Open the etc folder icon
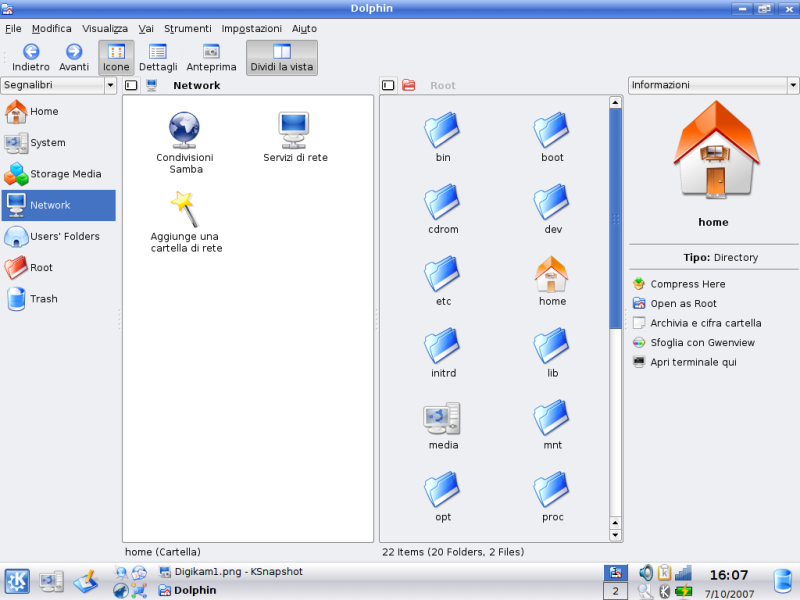This screenshot has height=600, width=800. (x=442, y=273)
